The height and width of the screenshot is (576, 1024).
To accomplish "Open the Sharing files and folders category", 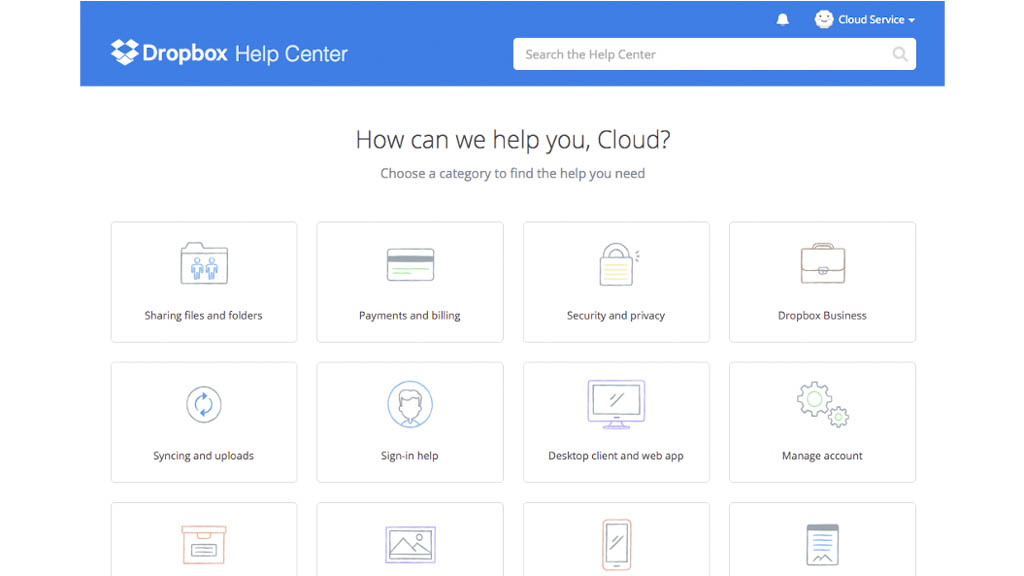I will click(x=203, y=281).
